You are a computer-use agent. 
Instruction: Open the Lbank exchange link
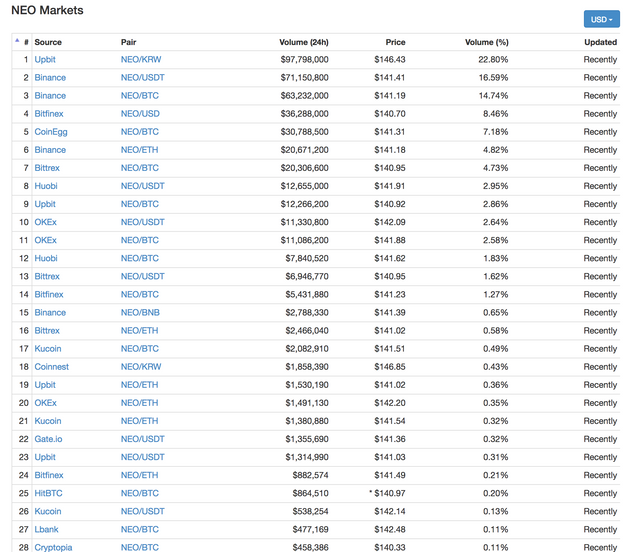point(46,529)
